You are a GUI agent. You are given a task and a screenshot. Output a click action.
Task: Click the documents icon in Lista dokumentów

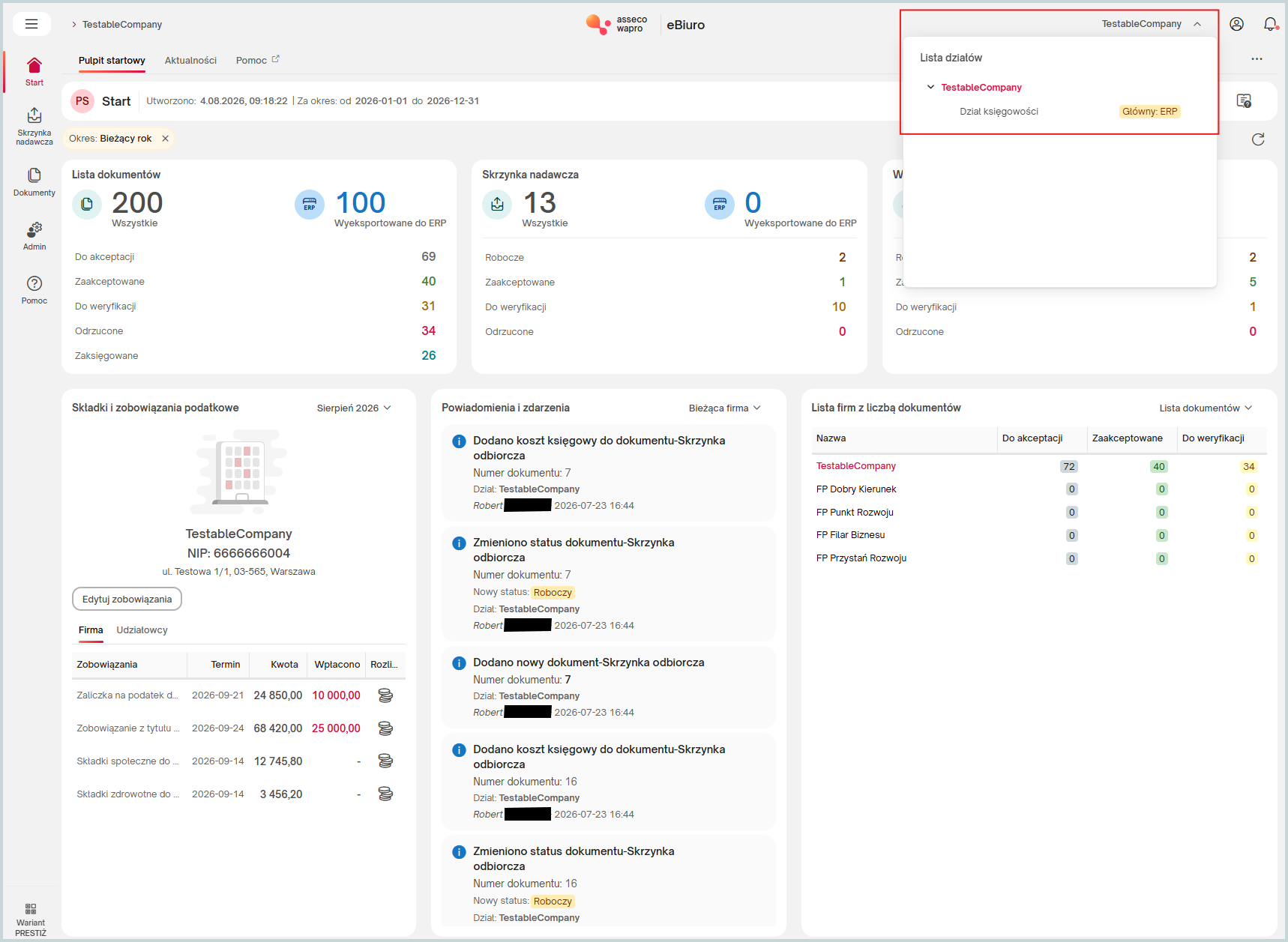point(87,205)
